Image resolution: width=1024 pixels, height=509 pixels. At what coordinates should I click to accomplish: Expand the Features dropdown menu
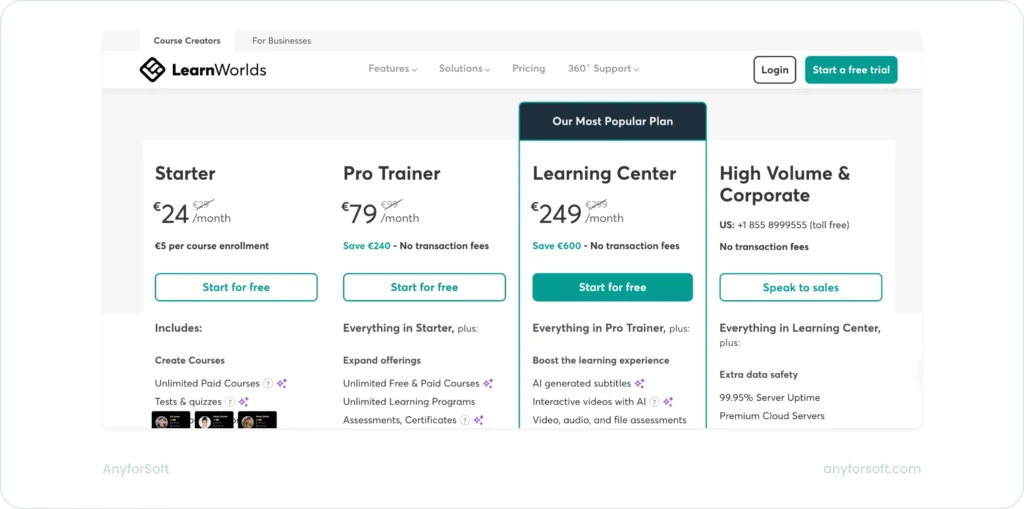coord(392,69)
